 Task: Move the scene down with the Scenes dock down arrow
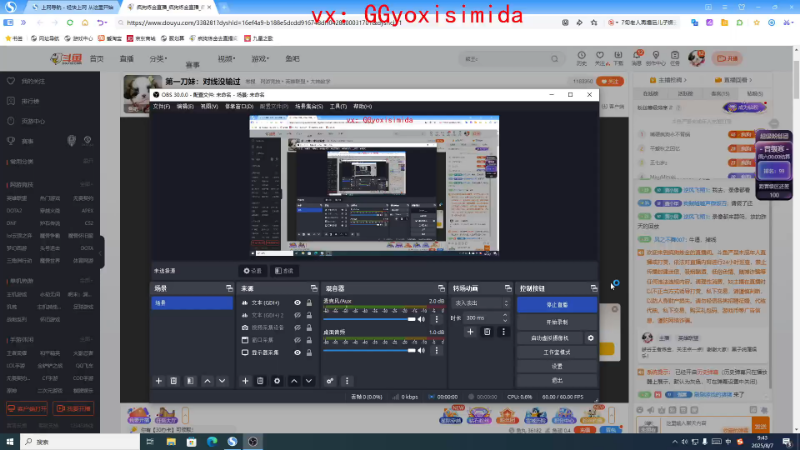click(x=222, y=381)
